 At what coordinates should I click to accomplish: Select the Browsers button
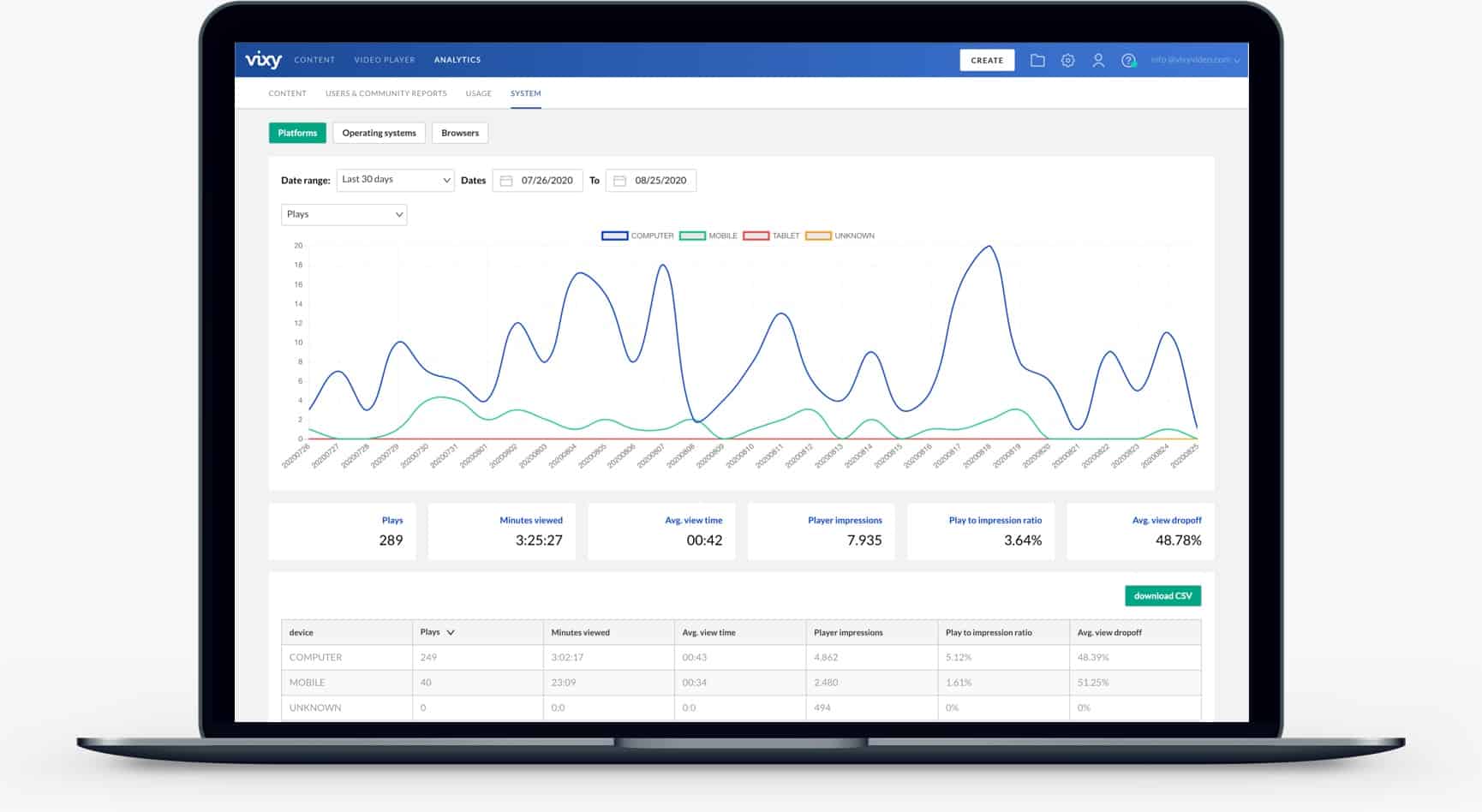pos(460,133)
